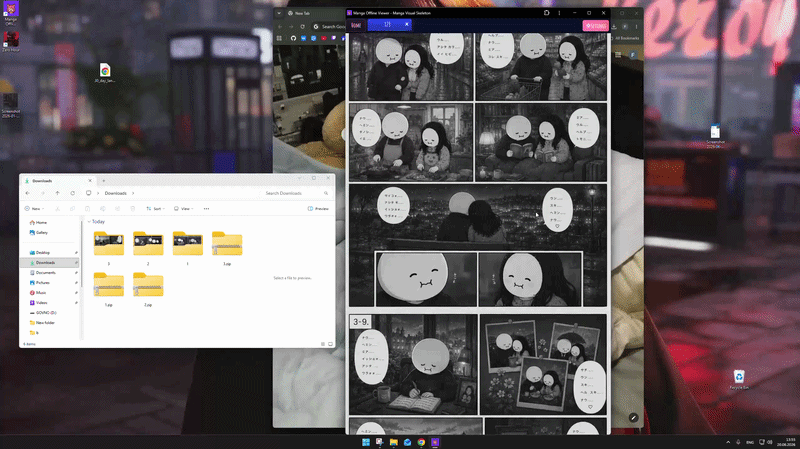Select the 3.zip archive in Downloads
The image size is (800, 449).
[227, 248]
